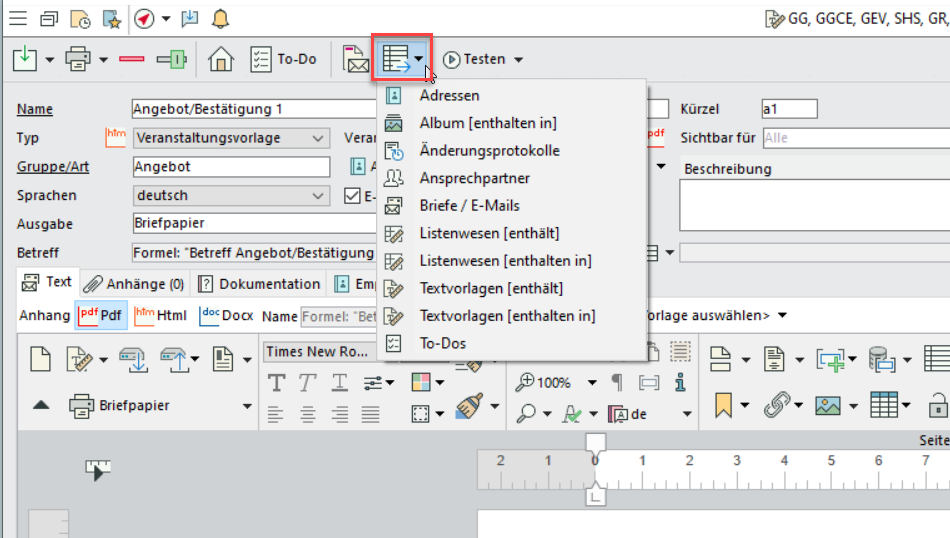950x538 pixels.
Task: Show paragraph marks with the pilcrow icon
Action: pos(617,382)
